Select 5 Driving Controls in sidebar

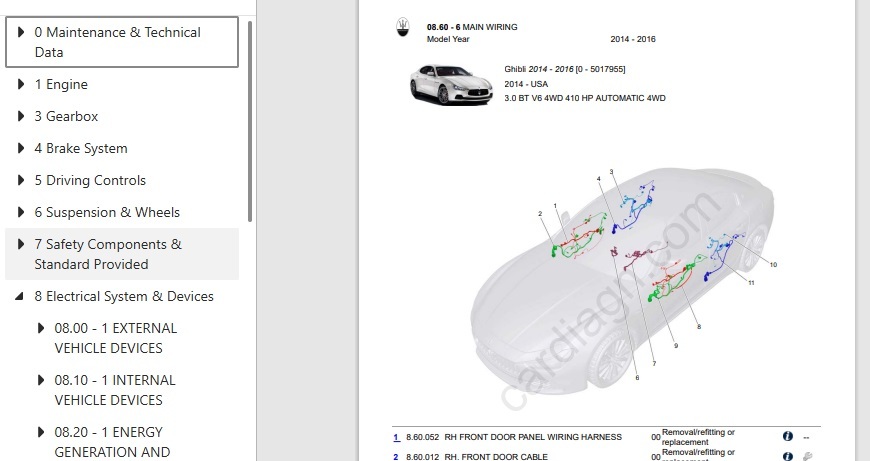tap(90, 181)
